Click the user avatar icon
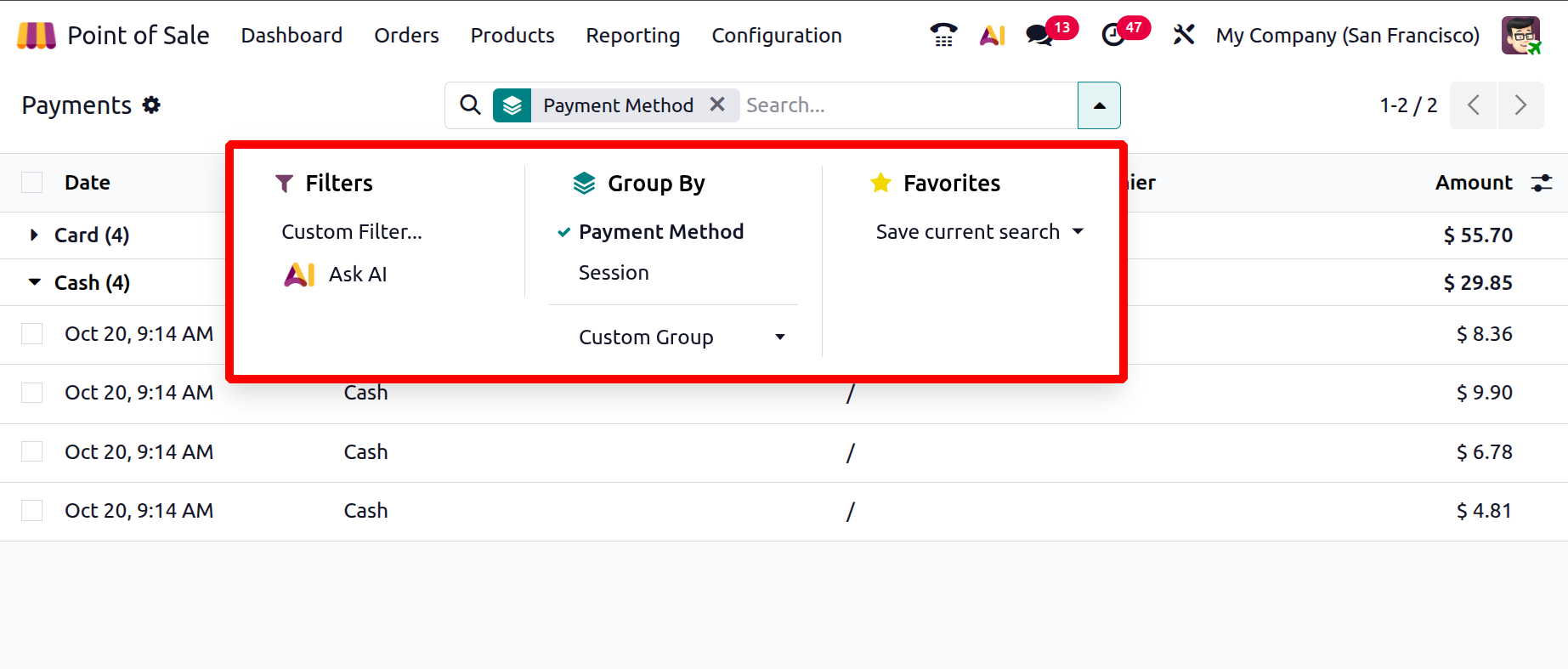 pos(1520,35)
